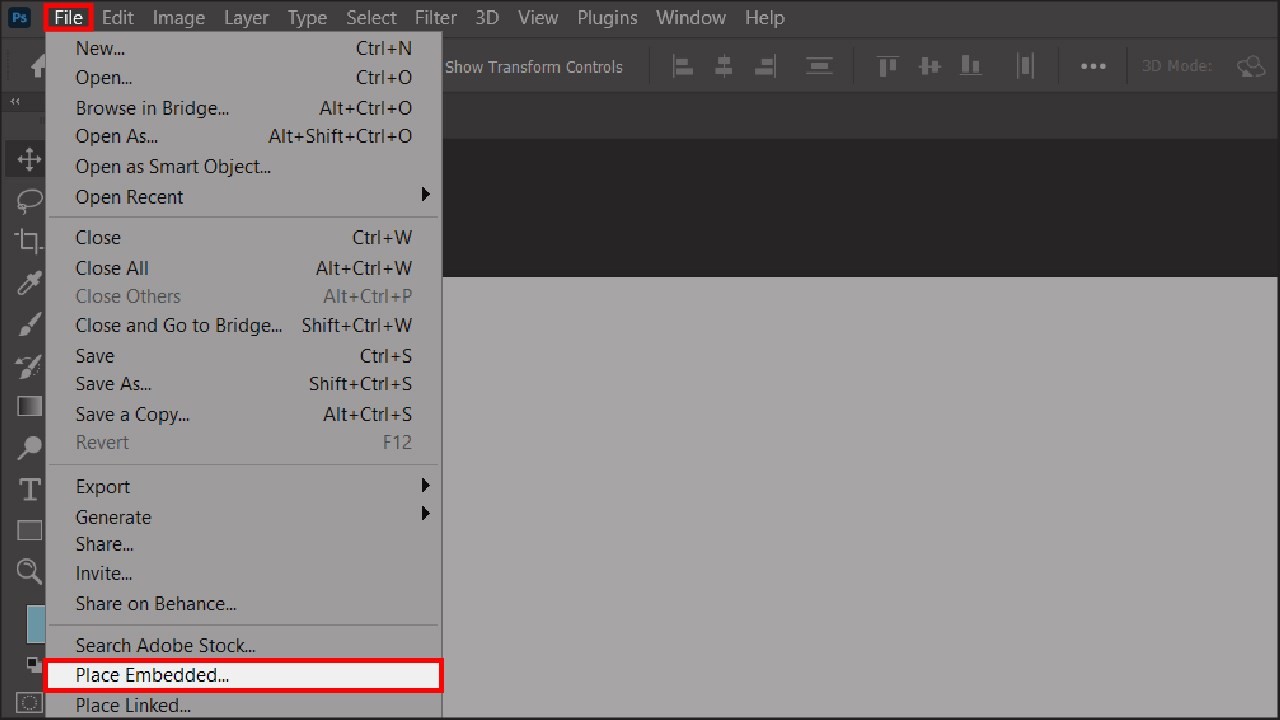Activate the Crop tool
The image size is (1280, 720).
(27, 240)
